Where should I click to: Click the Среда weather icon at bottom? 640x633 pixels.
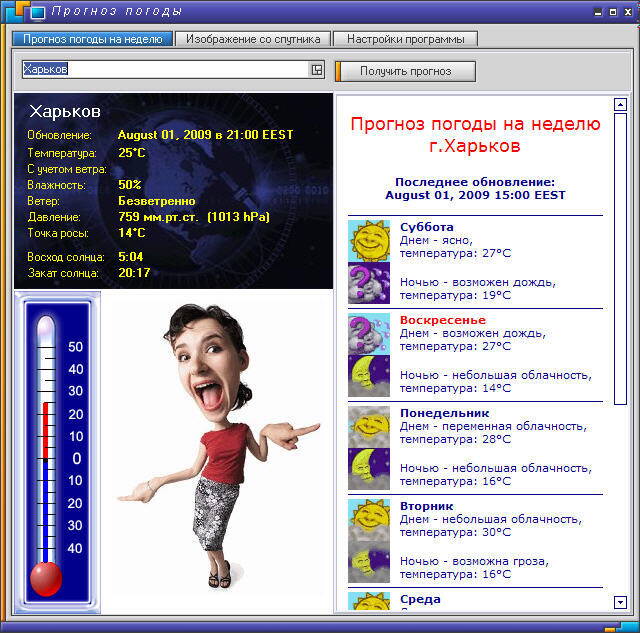368,601
